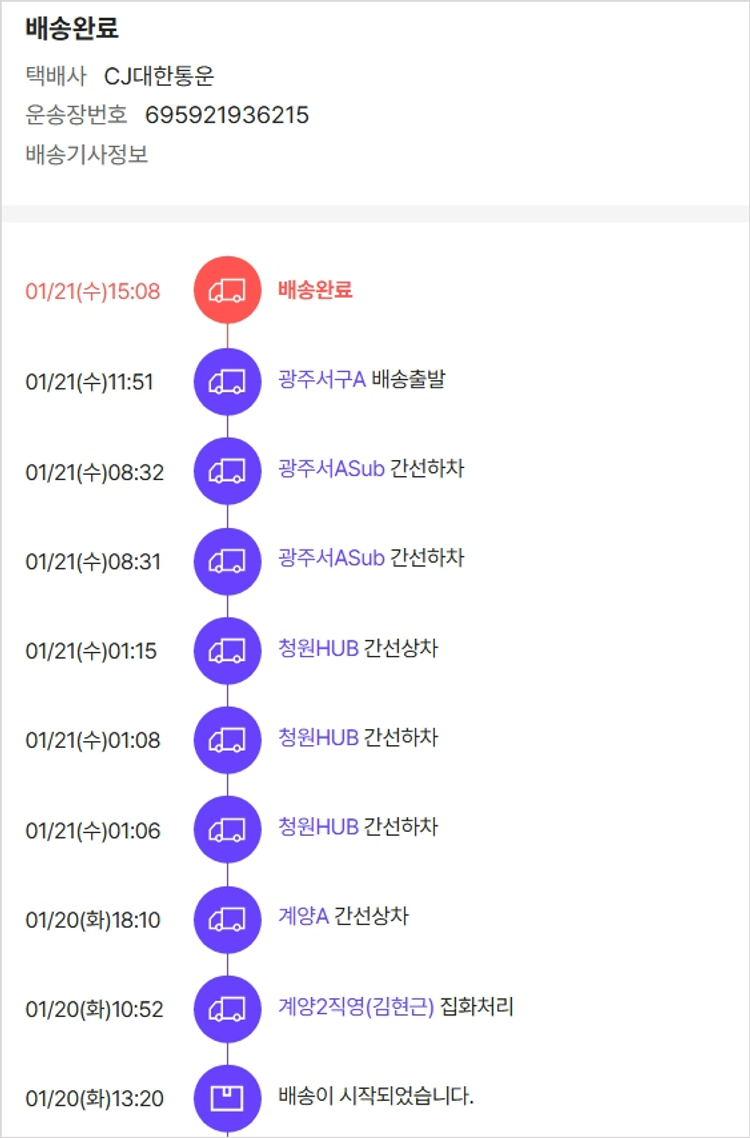Screen dimensions: 750x1138
Task: Click truck icon for 청원HUB 간선상차
Action: (227, 651)
